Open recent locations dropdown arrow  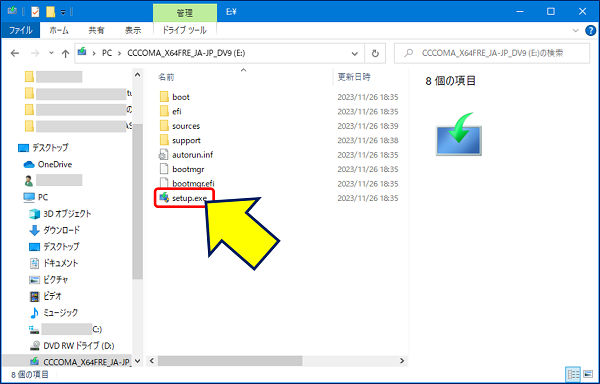point(51,53)
